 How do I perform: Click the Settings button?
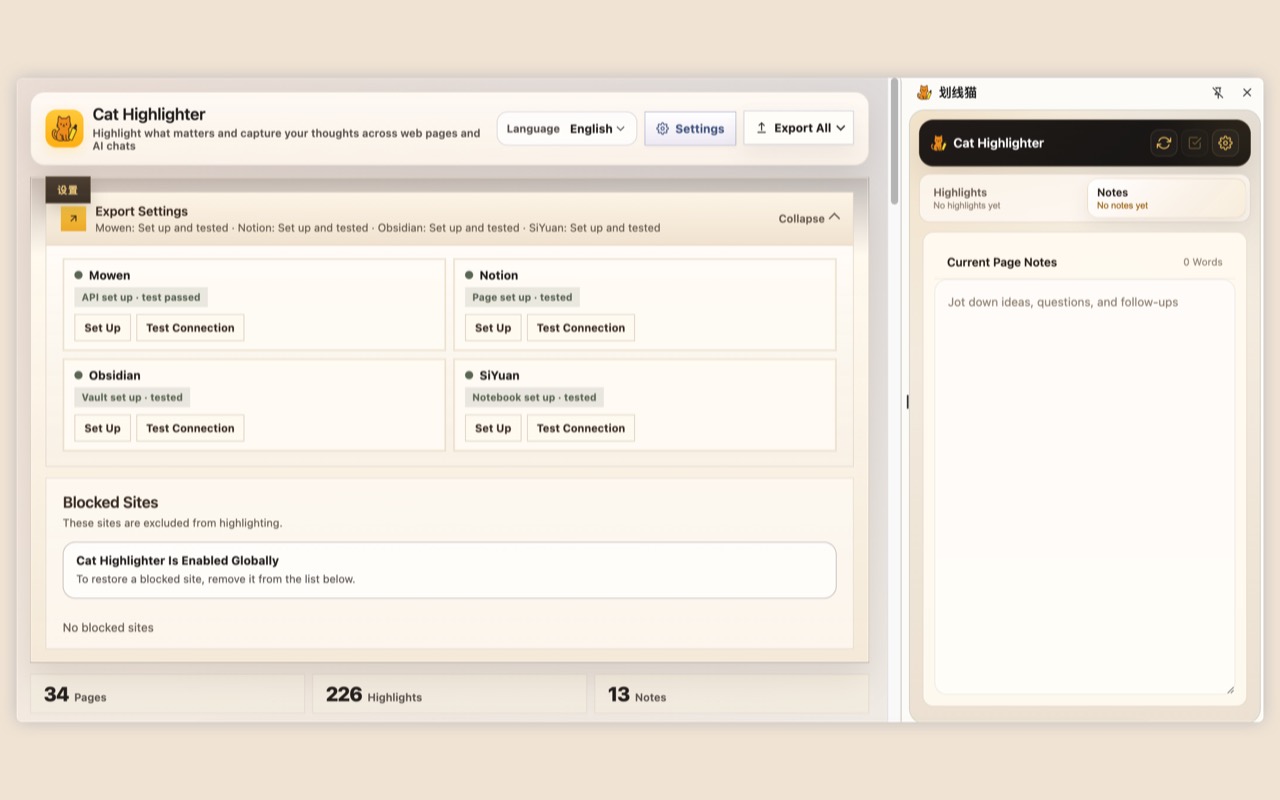click(690, 128)
